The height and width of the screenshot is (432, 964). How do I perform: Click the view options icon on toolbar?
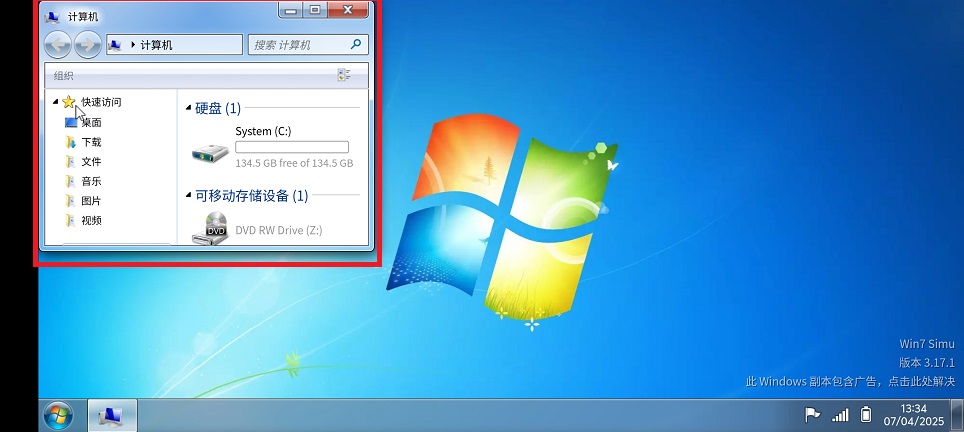coord(344,75)
